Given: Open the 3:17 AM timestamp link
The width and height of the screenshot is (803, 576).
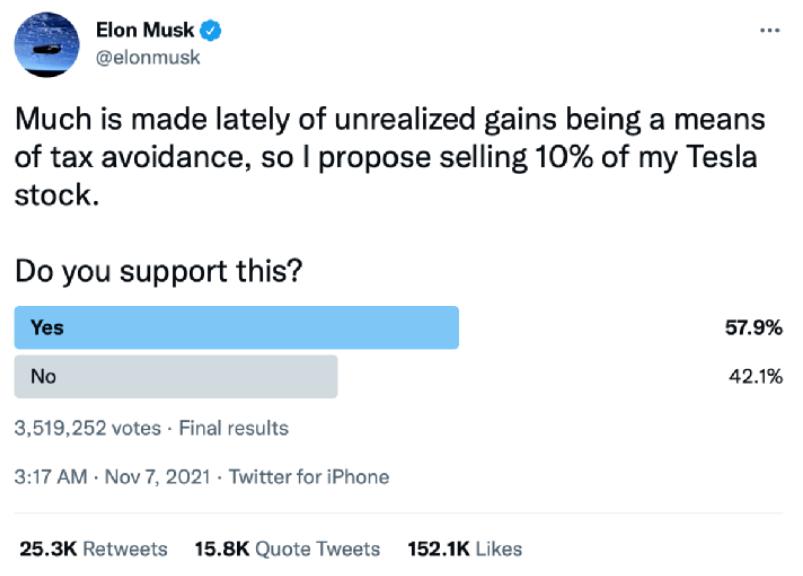Looking at the screenshot, I should (x=51, y=477).
